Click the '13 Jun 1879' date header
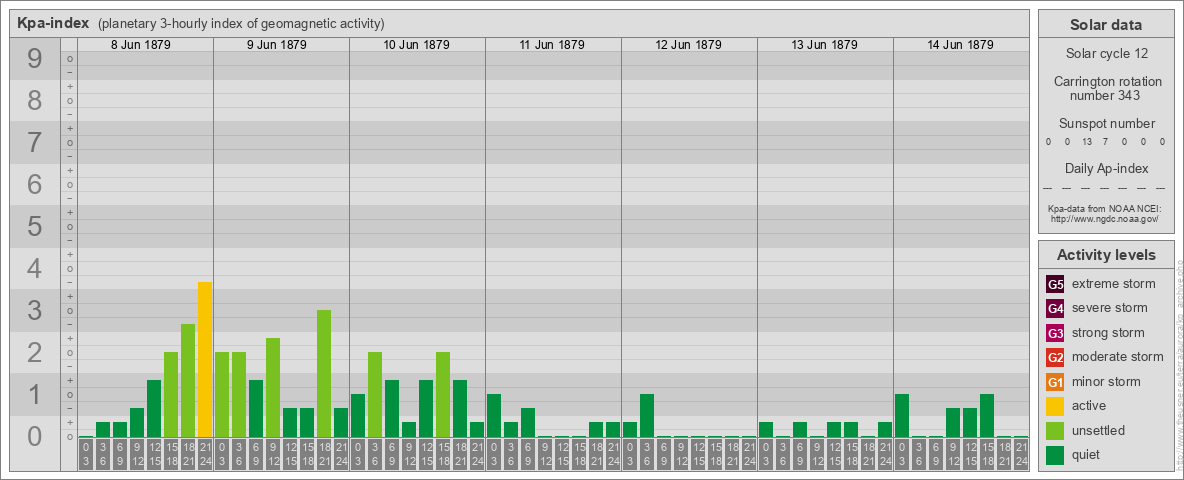The height and width of the screenshot is (480, 1184). (x=825, y=45)
